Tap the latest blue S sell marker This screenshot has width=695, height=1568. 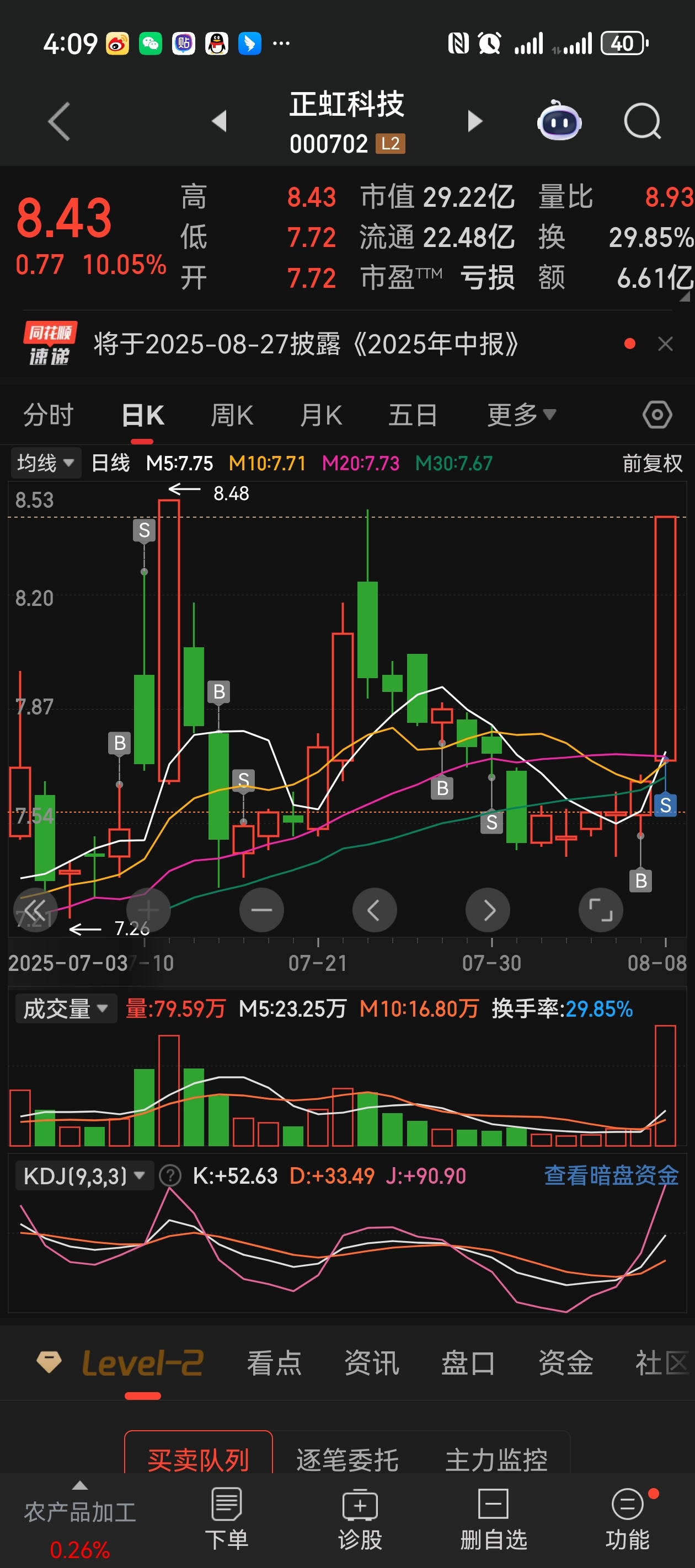pyautogui.click(x=665, y=806)
